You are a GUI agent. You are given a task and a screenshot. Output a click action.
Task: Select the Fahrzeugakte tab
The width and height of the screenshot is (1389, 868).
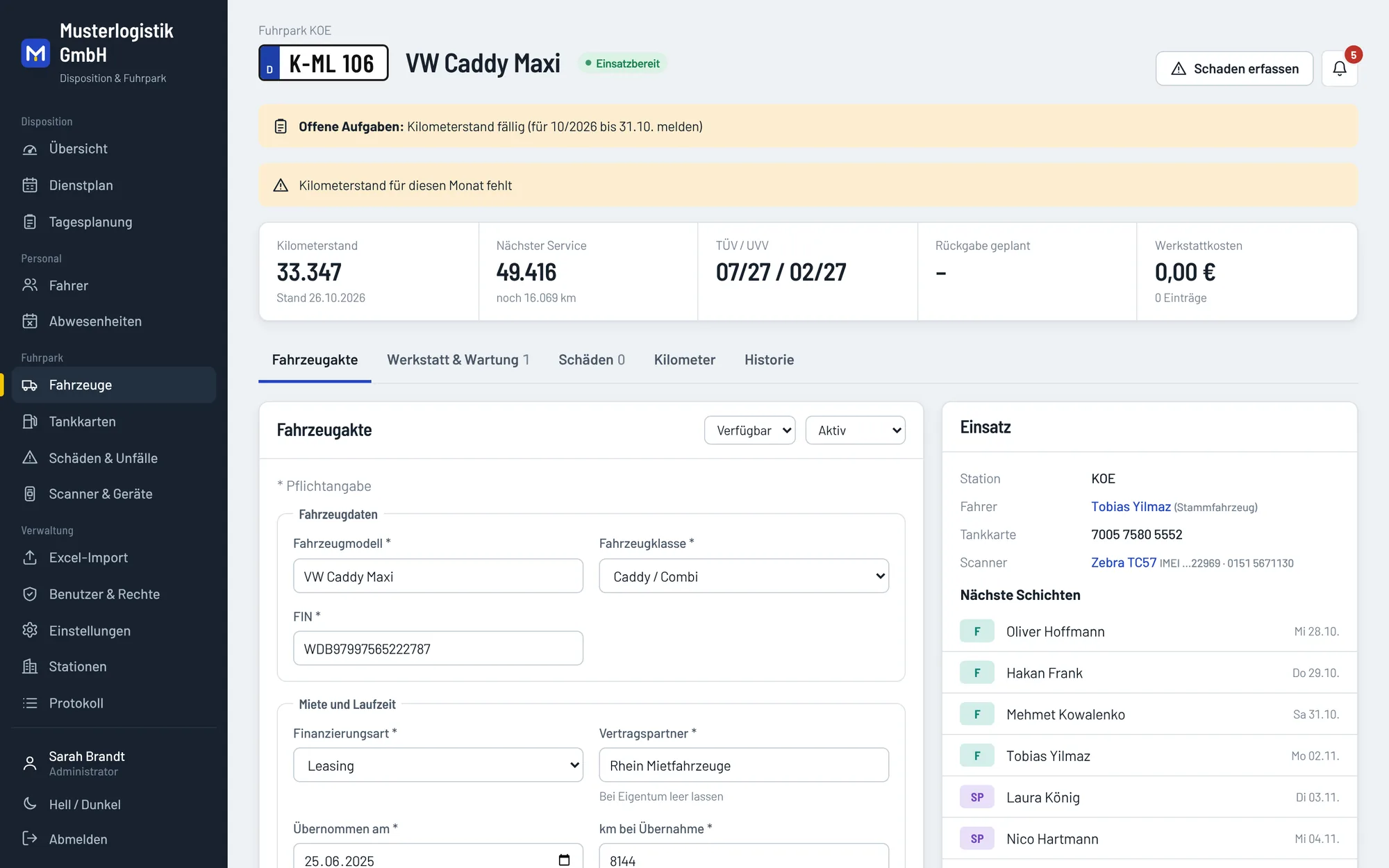click(315, 360)
